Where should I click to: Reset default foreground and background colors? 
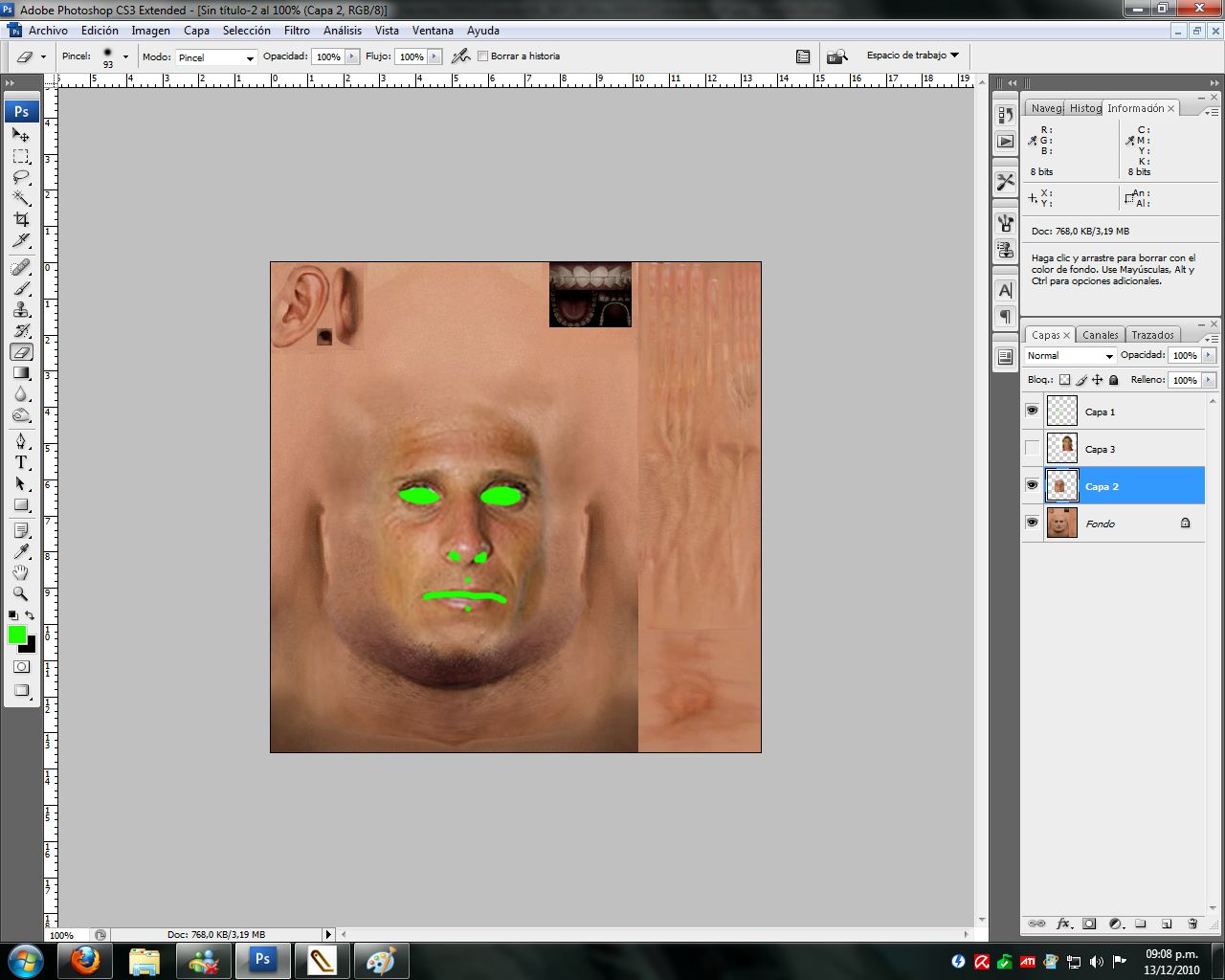[13, 615]
